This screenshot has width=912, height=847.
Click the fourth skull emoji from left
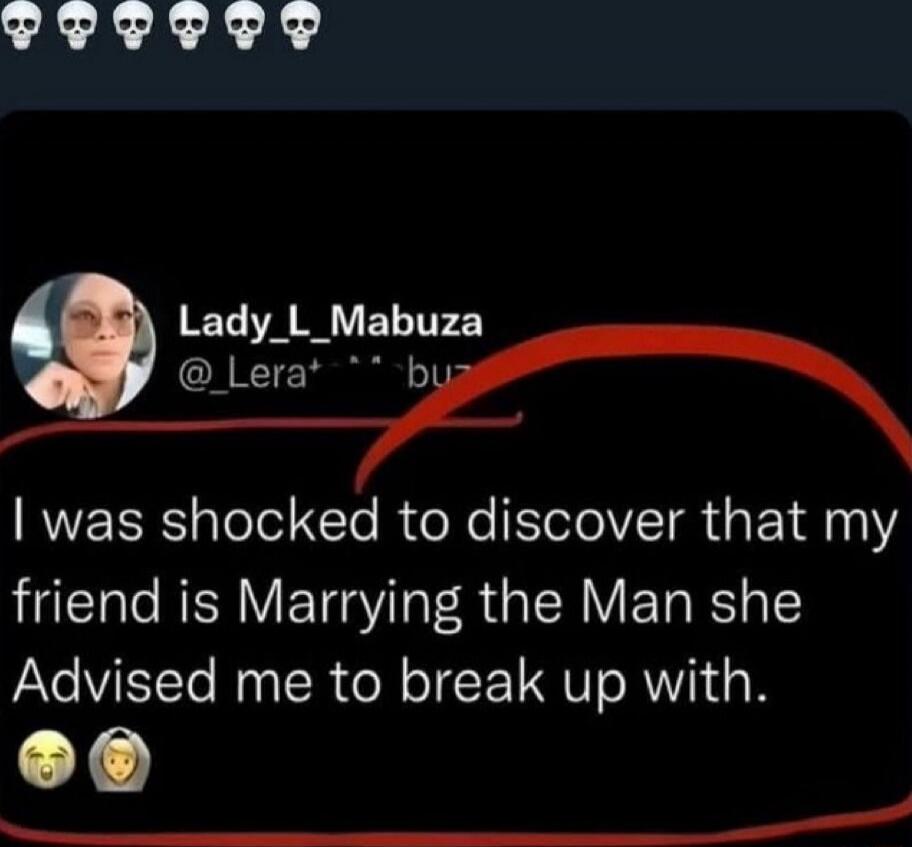point(187,30)
